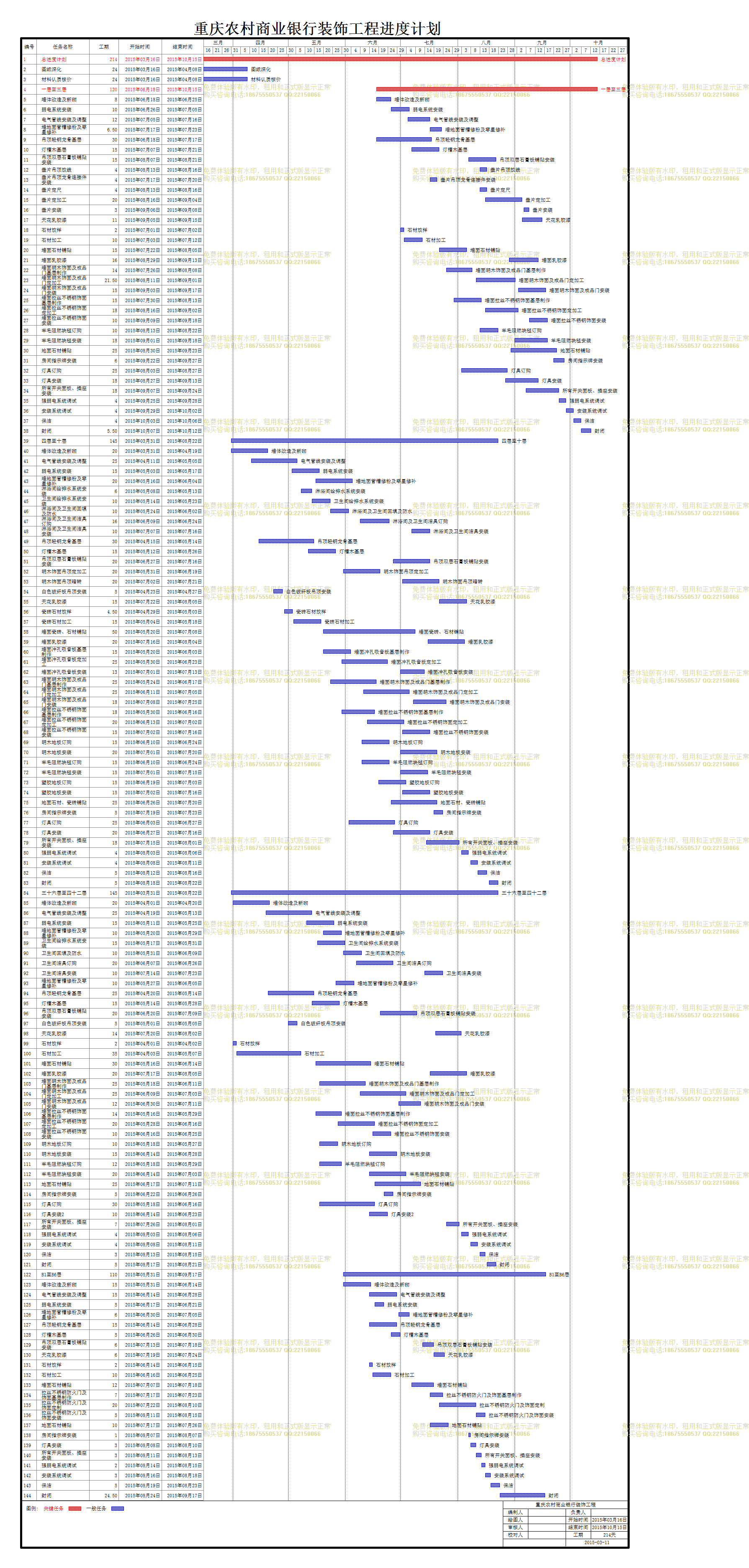
Task: Click the duration value 110 in row 122
Action: 113,1275
